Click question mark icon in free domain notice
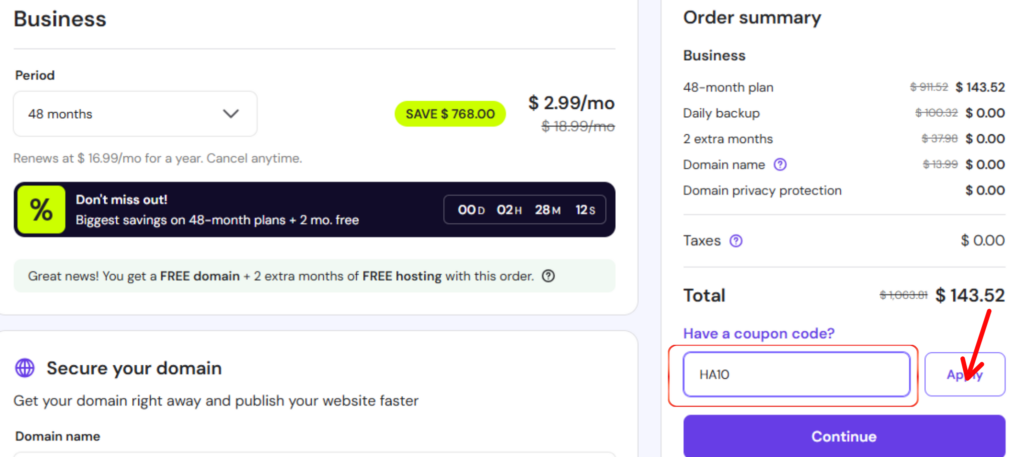 coord(548,276)
